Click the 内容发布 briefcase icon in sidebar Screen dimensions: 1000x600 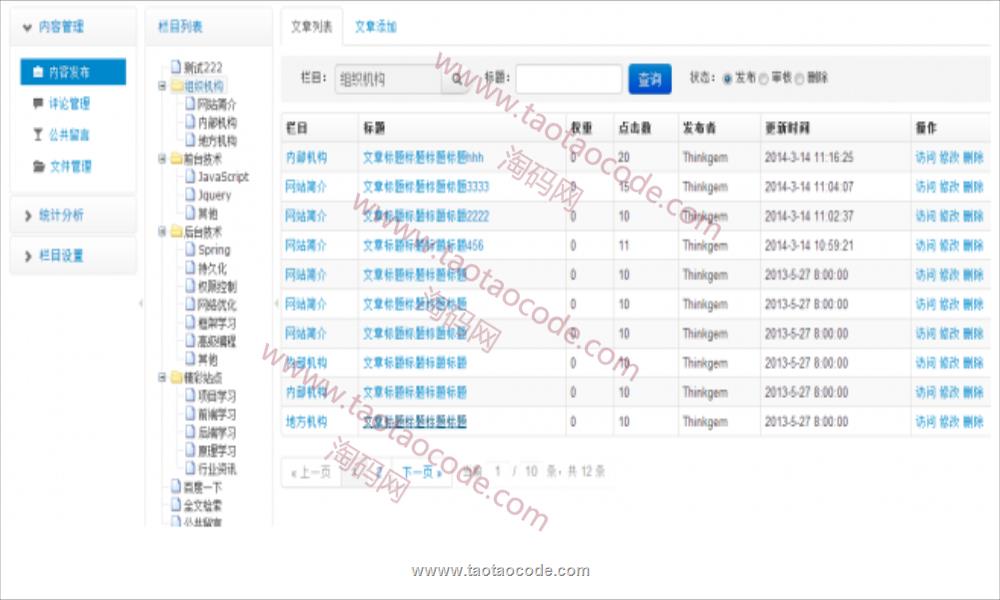click(x=38, y=72)
